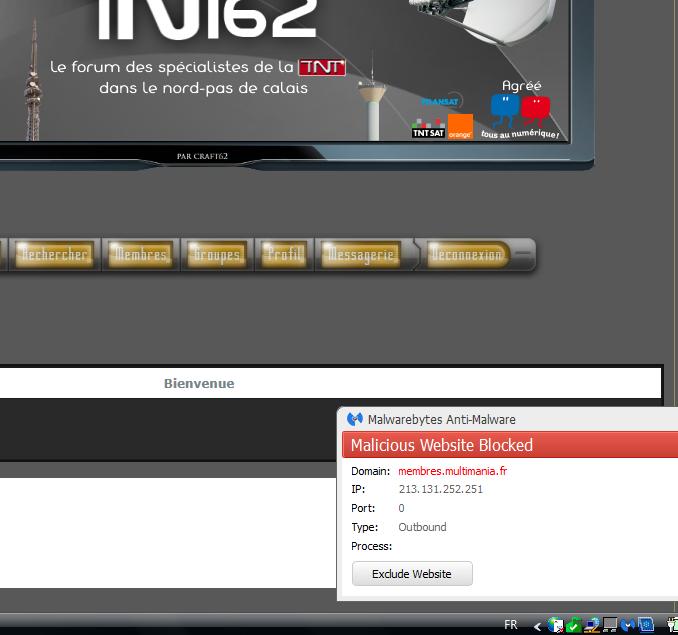This screenshot has height=635, width=678.
Task: Click the TNT SAT logo in banner
Action: (428, 129)
